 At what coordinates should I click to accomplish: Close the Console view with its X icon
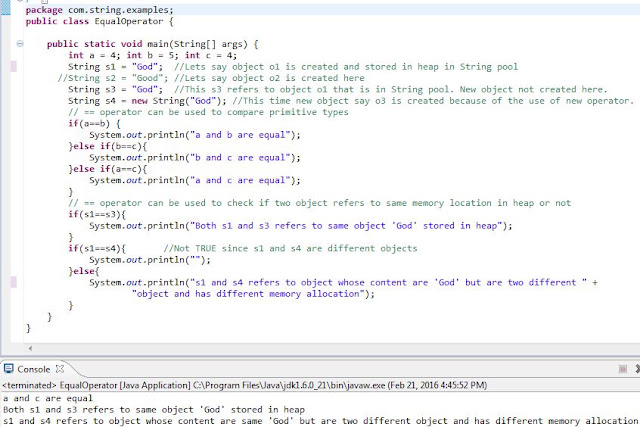[x=60, y=369]
